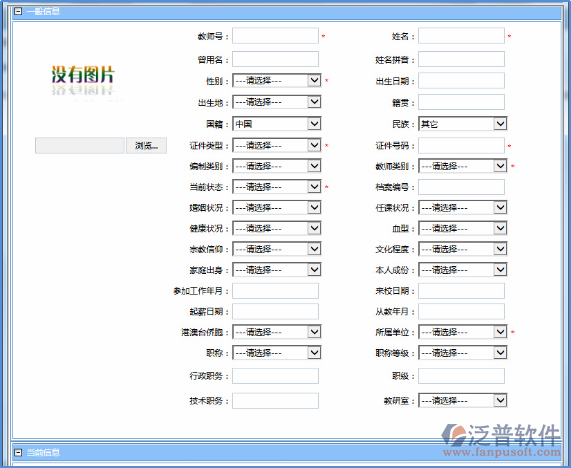
Task: Open the 婚姻状况 dropdown
Action: [277, 208]
